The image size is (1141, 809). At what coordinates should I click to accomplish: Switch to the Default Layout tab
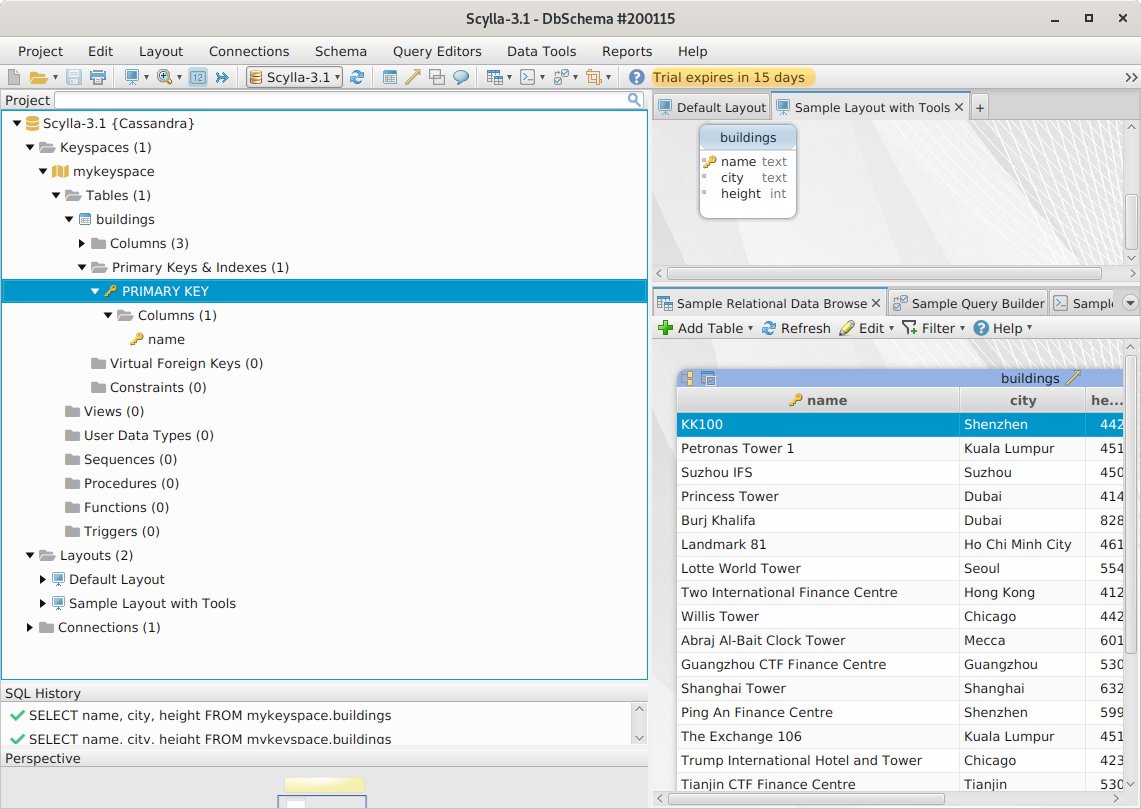[712, 108]
